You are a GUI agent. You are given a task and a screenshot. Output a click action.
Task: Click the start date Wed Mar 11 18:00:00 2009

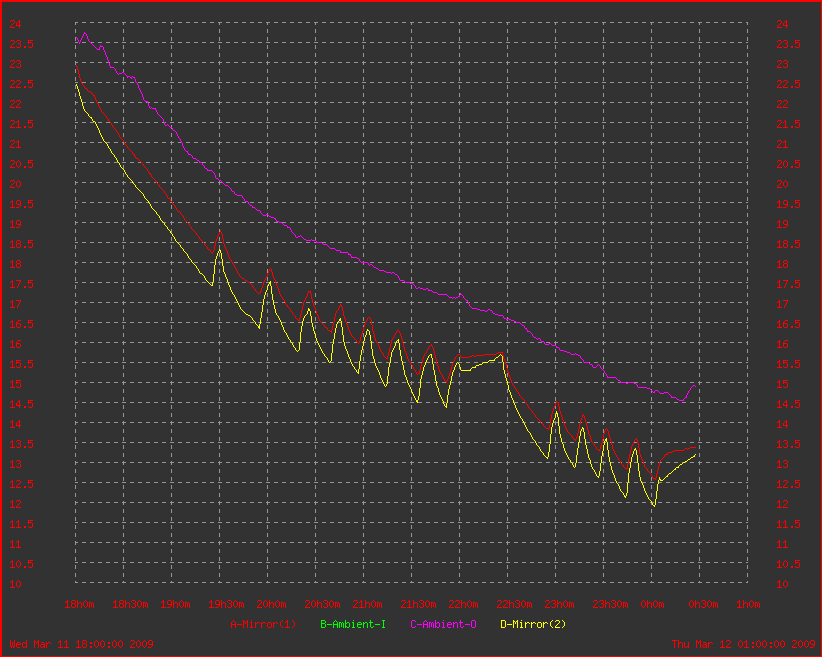pos(81,644)
